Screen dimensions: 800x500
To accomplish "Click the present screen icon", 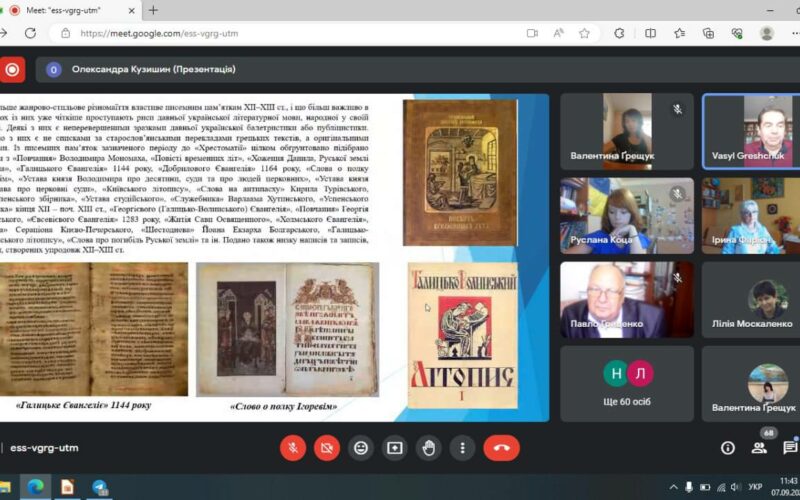I will click(x=395, y=448).
